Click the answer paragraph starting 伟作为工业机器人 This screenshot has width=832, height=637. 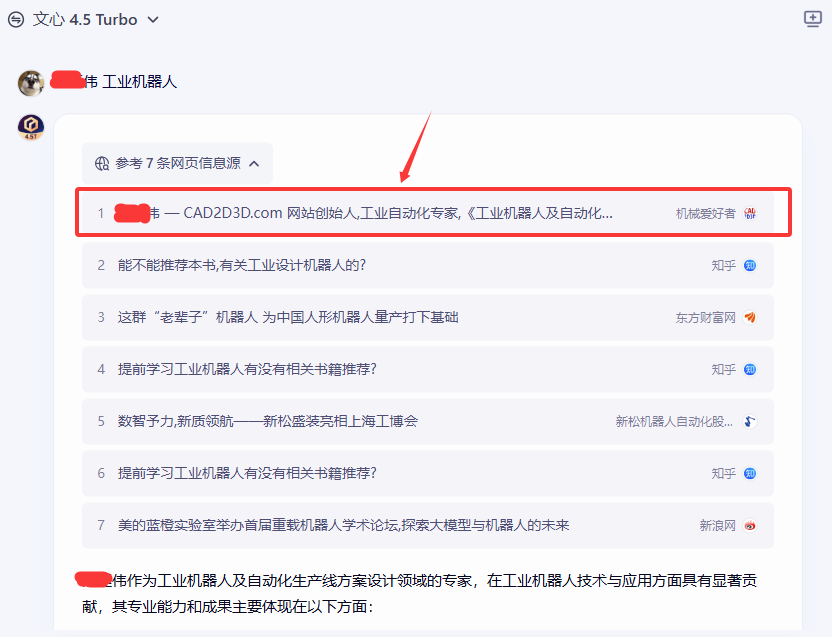[419, 593]
